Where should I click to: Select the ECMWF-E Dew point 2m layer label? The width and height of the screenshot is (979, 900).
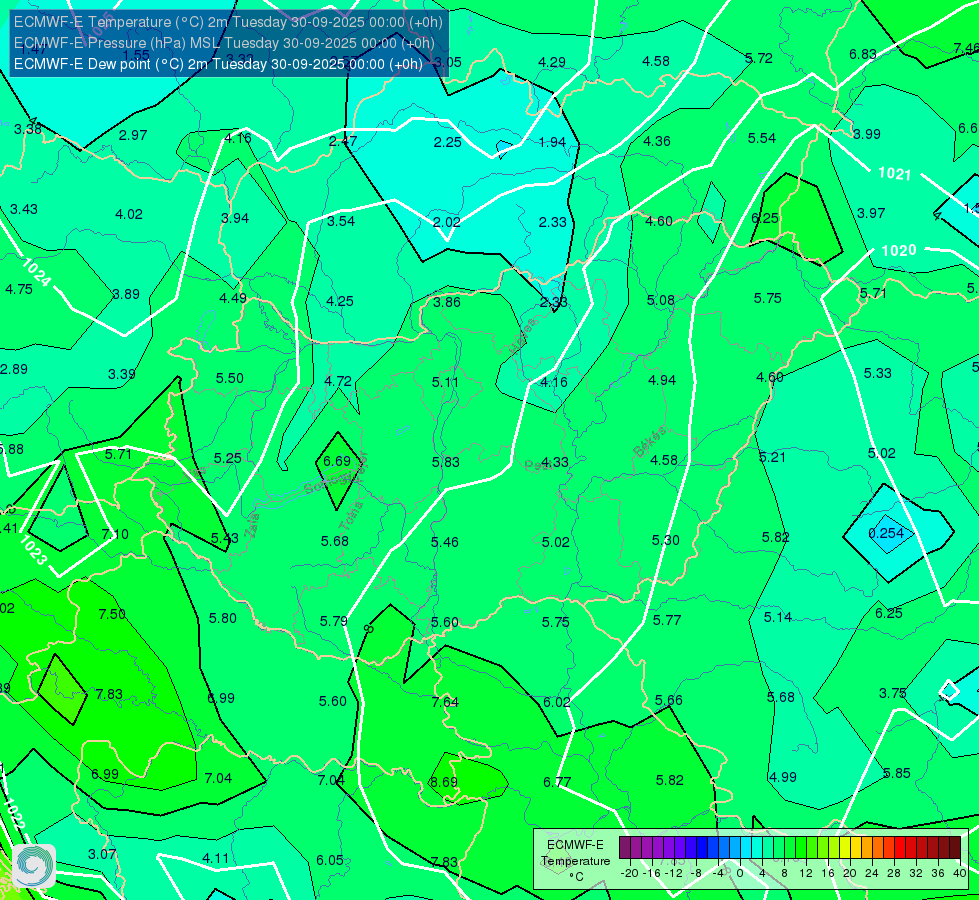[218, 64]
